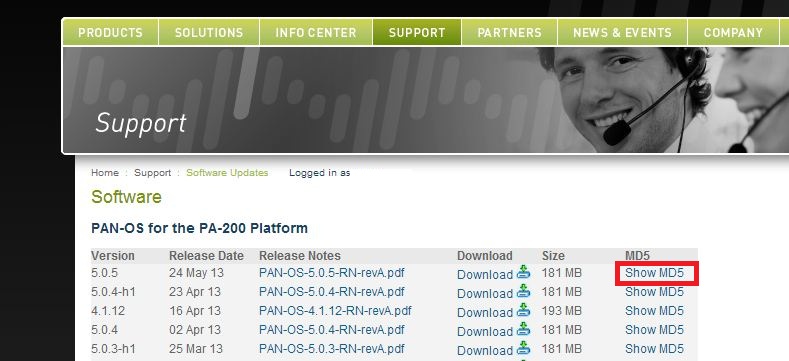Viewport: 789px width, 361px height.
Task: Open release notes PDF dated 02 Apr 13
Action: pyautogui.click(x=332, y=330)
